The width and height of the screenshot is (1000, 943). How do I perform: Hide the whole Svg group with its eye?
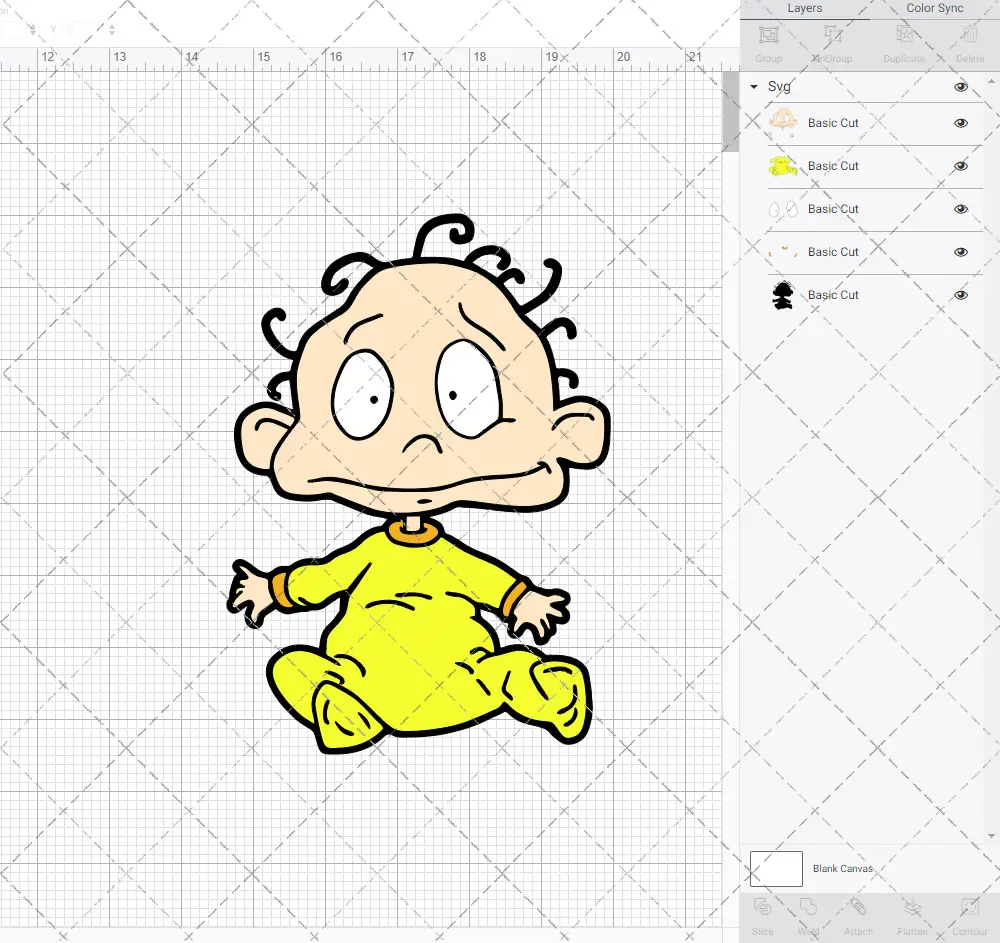[960, 87]
